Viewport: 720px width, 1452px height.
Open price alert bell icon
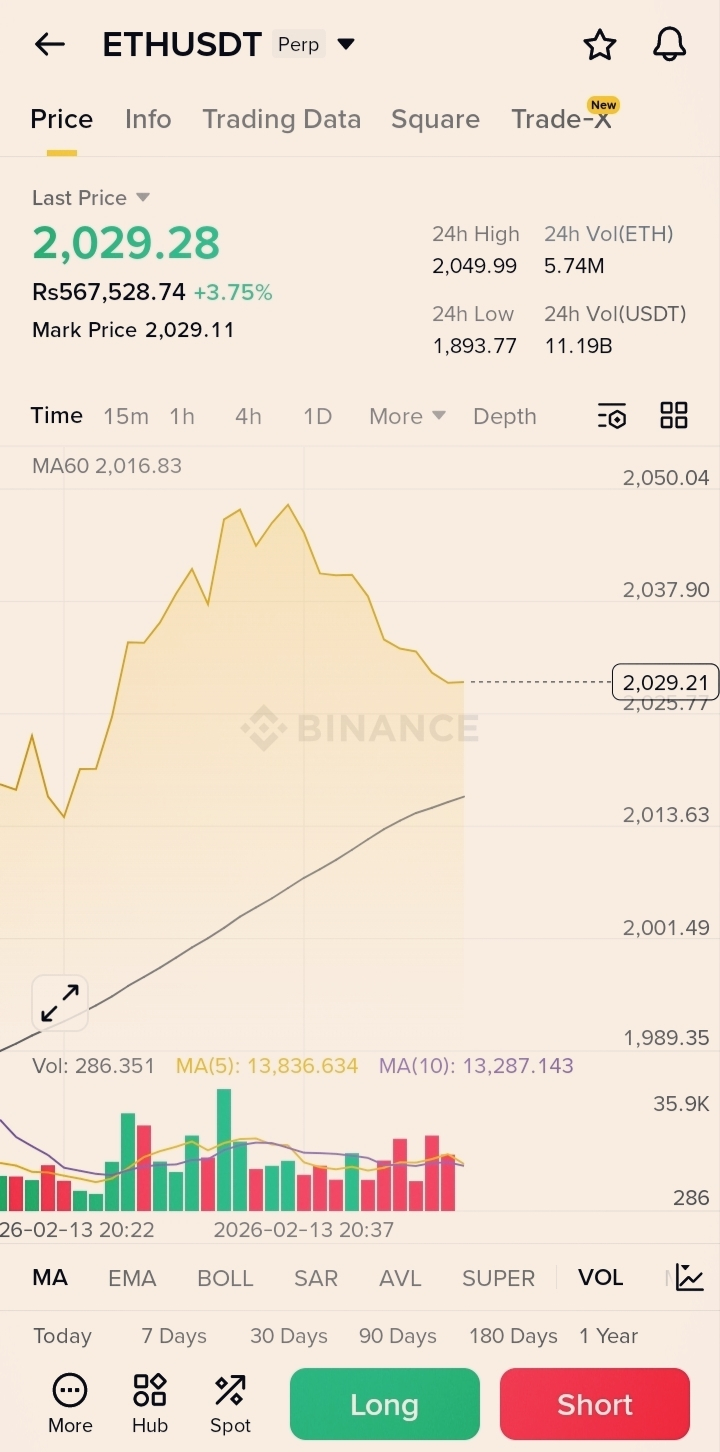669,44
